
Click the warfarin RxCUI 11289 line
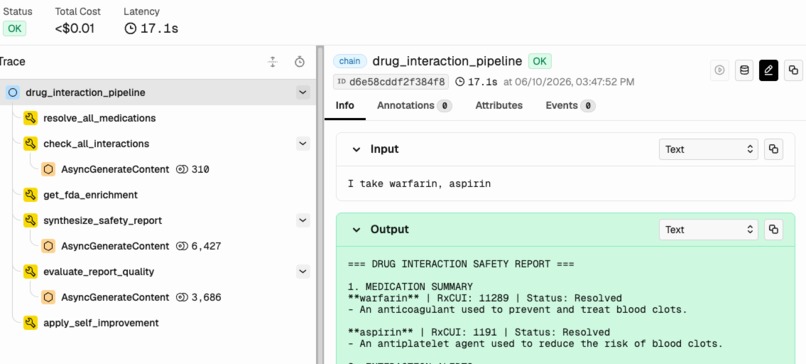485,298
